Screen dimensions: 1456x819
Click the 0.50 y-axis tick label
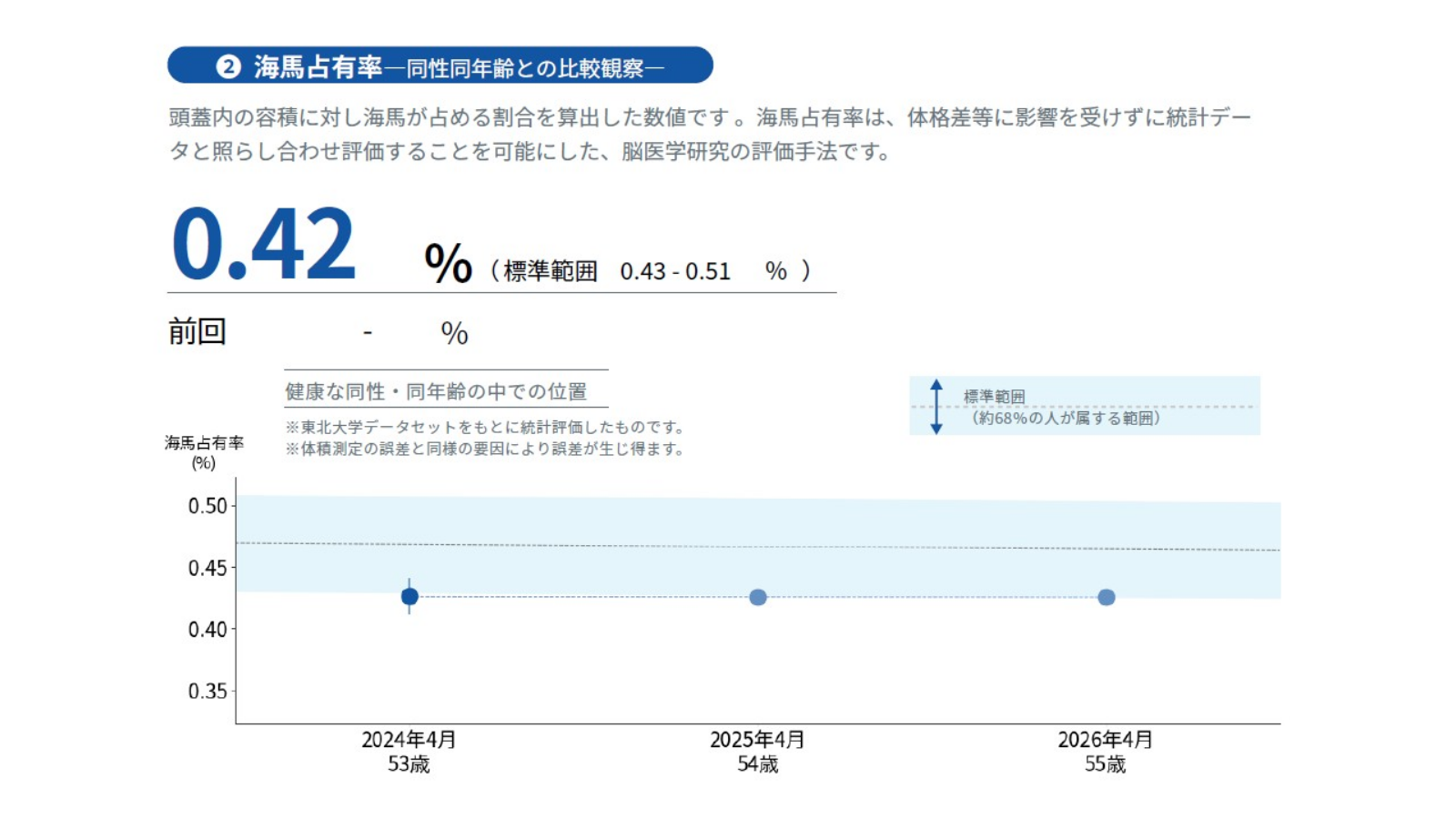point(207,506)
